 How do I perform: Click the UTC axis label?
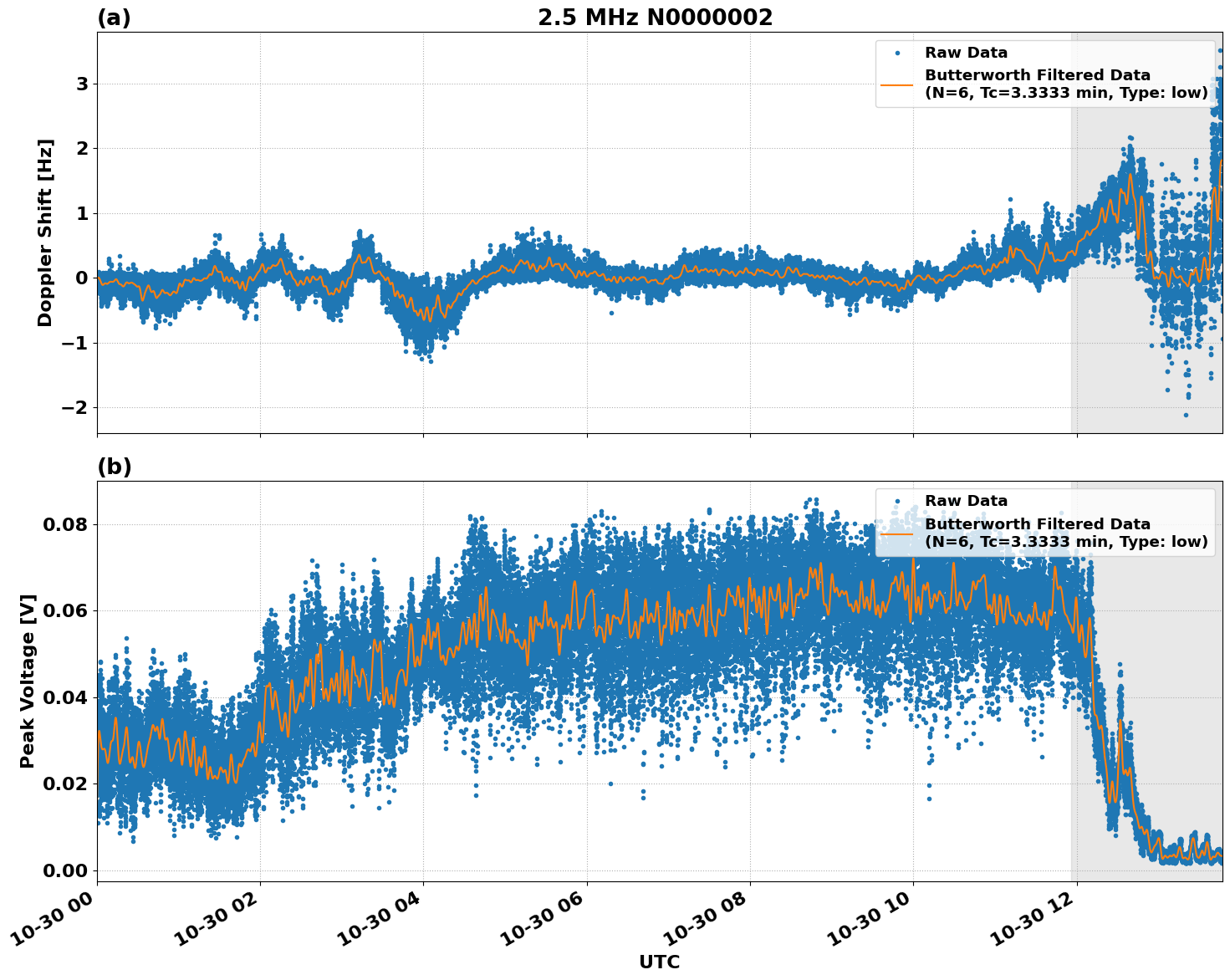pyautogui.click(x=659, y=962)
